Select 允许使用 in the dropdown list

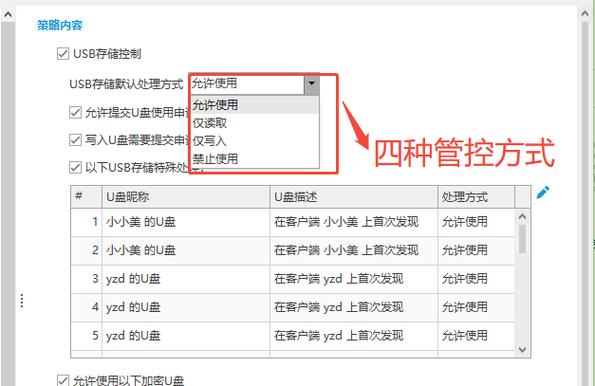pyautogui.click(x=254, y=105)
